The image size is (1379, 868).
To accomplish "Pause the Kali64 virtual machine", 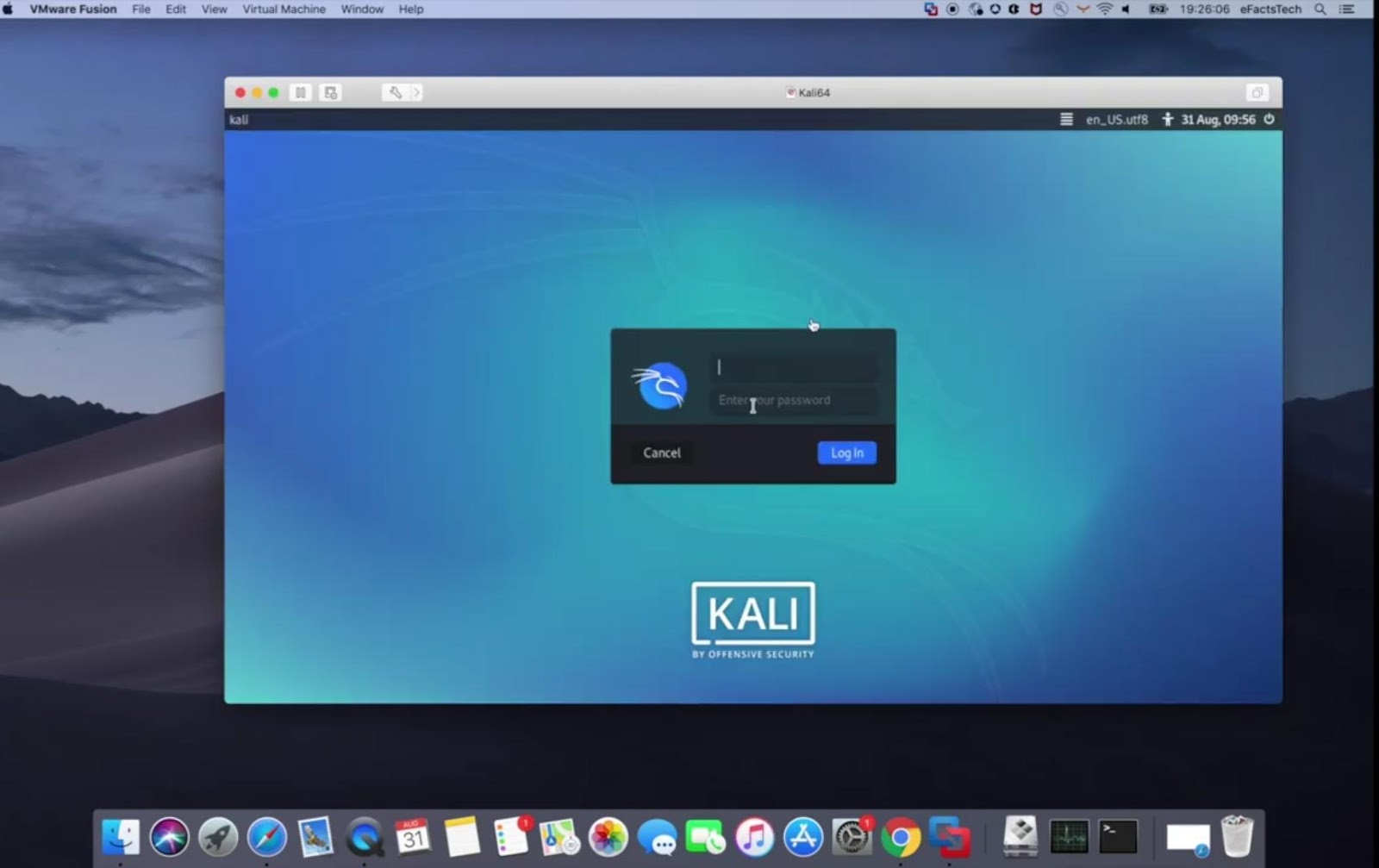I will click(301, 92).
